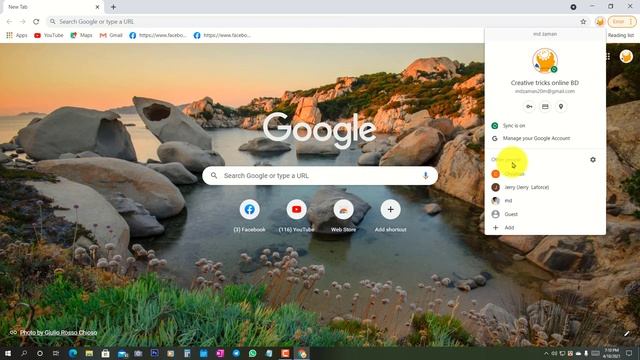Select the New Tab tab
This screenshot has height=360, width=640.
[x=51, y=7]
